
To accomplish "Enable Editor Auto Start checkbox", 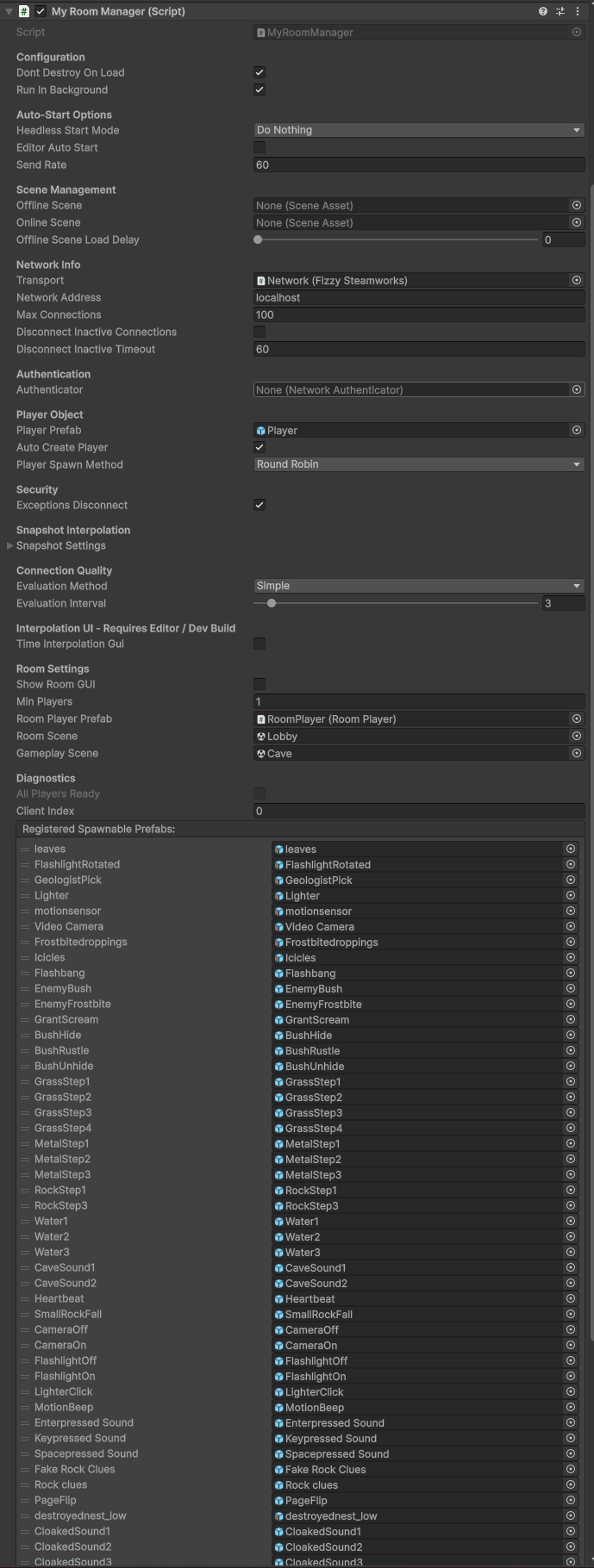I will (259, 147).
